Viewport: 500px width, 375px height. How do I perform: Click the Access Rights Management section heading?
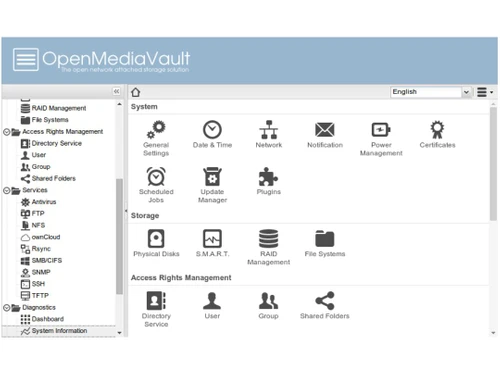pyautogui.click(x=181, y=278)
